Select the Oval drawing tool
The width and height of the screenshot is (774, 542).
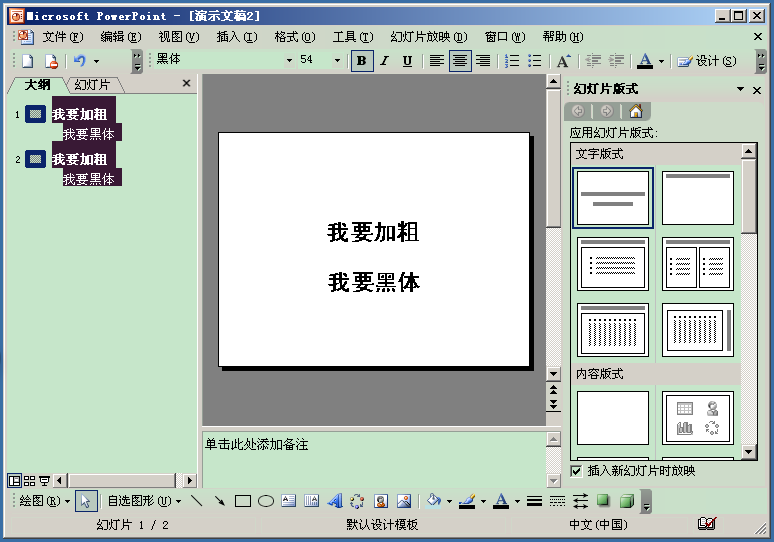266,502
